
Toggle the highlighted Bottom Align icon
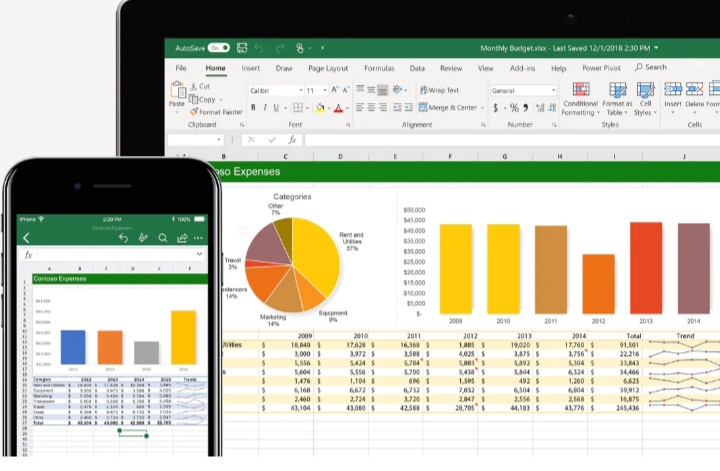point(382,90)
